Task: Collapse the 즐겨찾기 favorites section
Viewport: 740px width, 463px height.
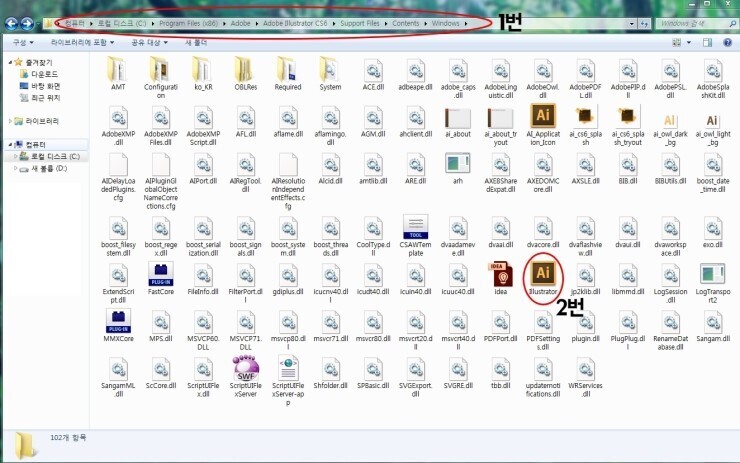Action: click(x=9, y=63)
